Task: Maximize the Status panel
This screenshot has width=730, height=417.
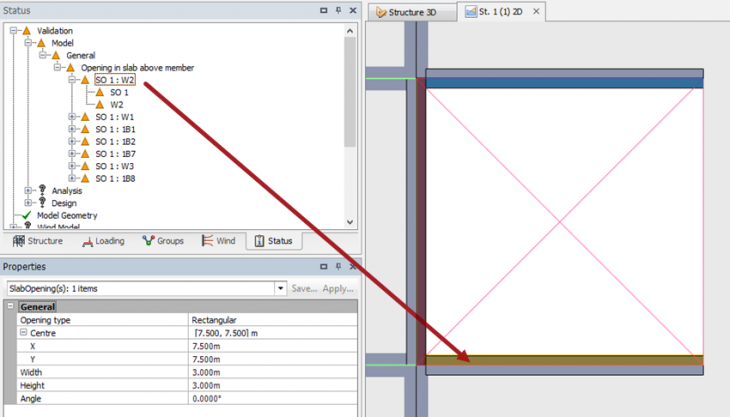Action: tap(324, 10)
